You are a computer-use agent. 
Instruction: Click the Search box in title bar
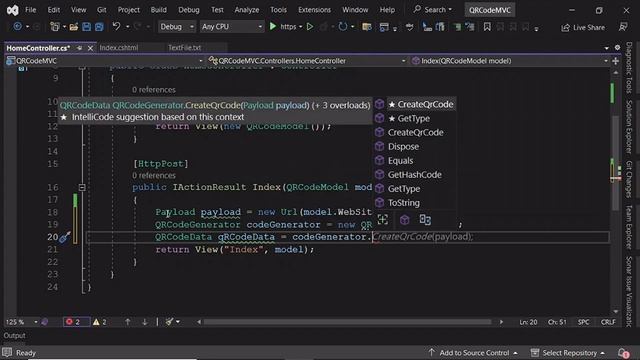tap(433, 9)
